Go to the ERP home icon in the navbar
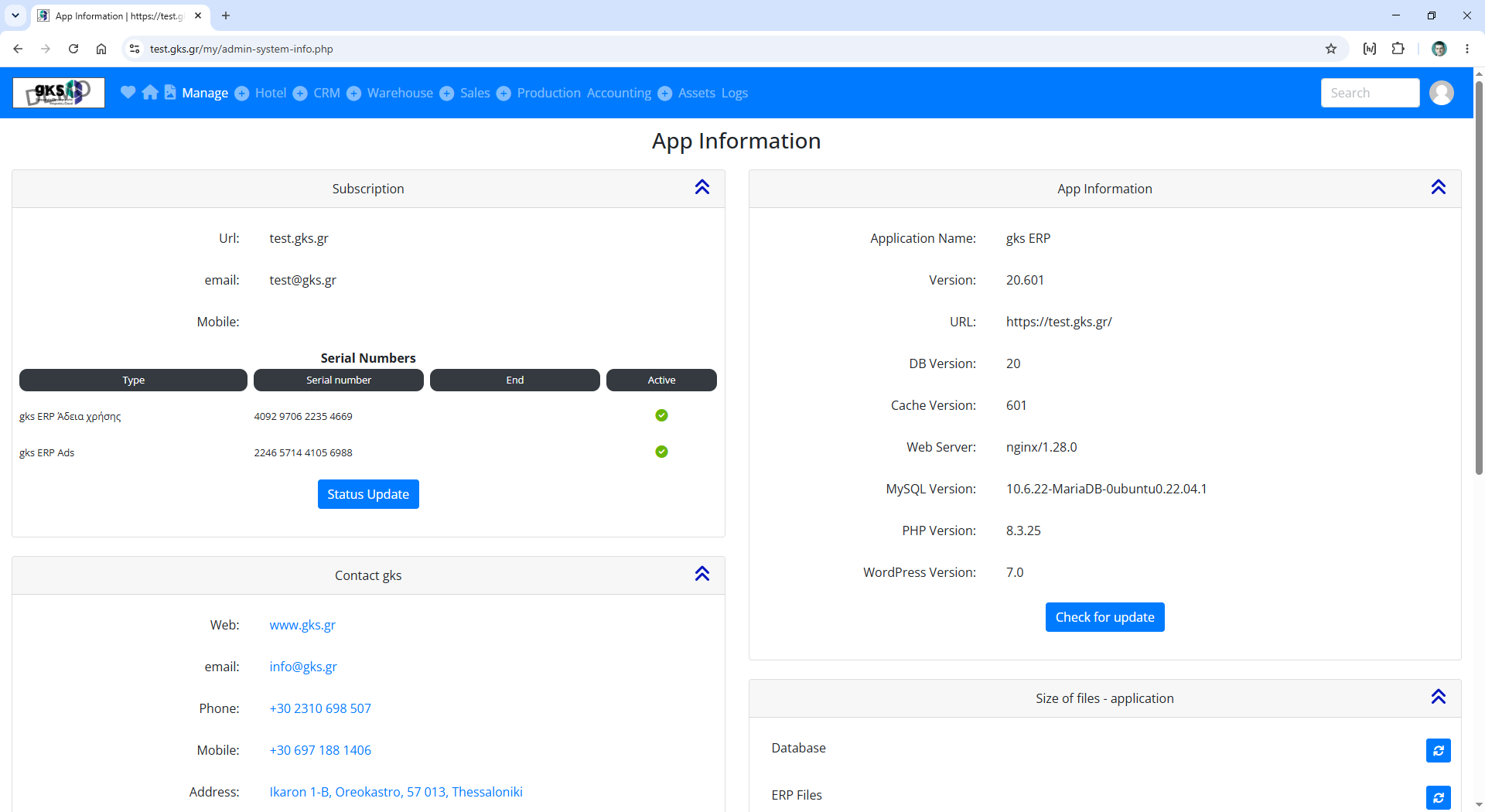Screen dimensions: 1485x812 150,92
